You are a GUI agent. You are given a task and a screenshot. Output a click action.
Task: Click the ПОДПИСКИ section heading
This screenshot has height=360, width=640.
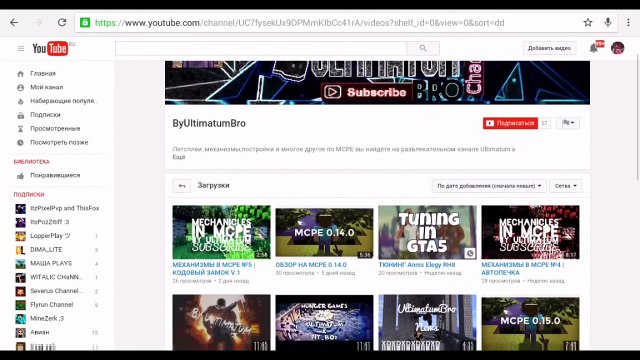click(x=29, y=194)
